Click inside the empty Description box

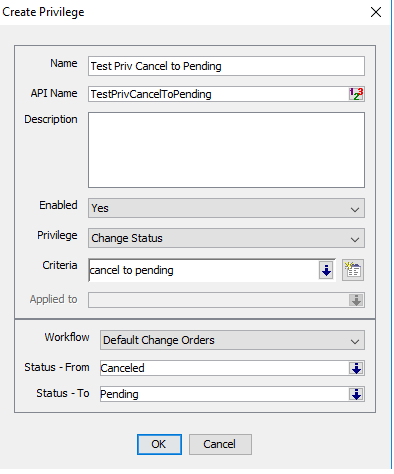[x=226, y=150]
